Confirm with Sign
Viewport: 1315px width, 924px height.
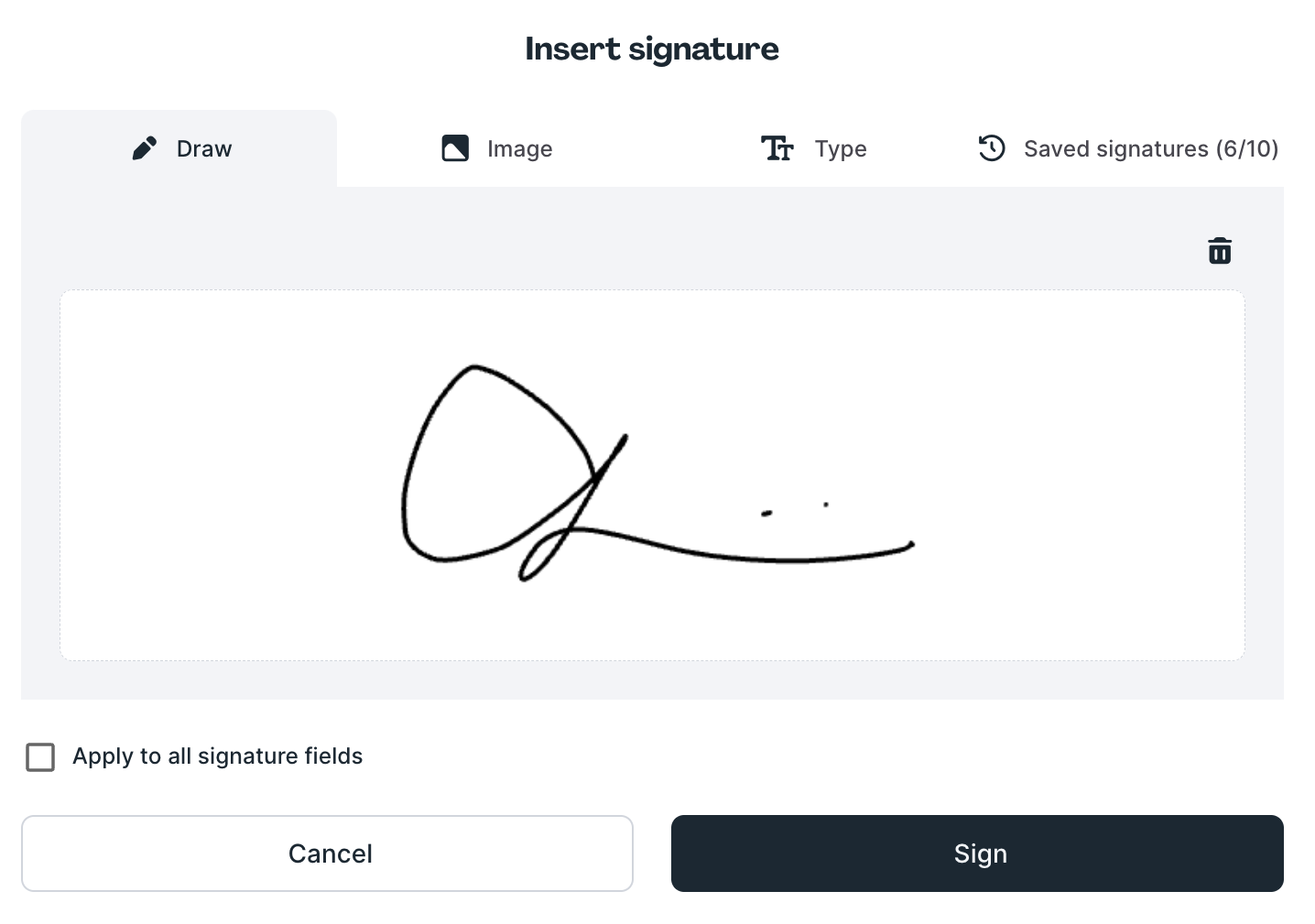coord(978,853)
